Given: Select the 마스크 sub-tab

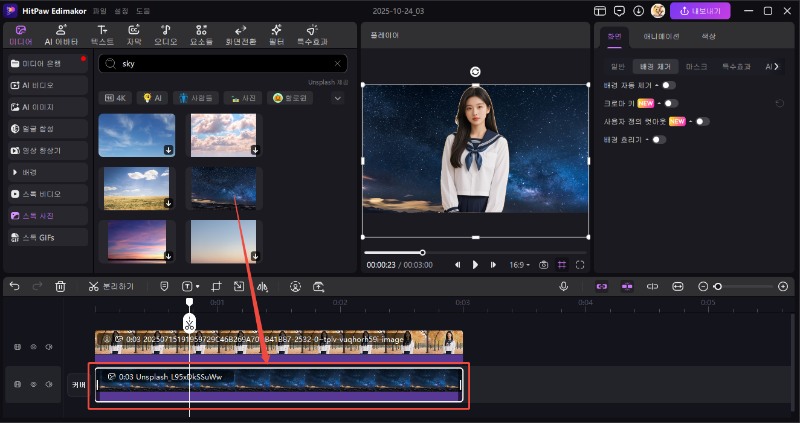Looking at the screenshot, I should tap(697, 66).
